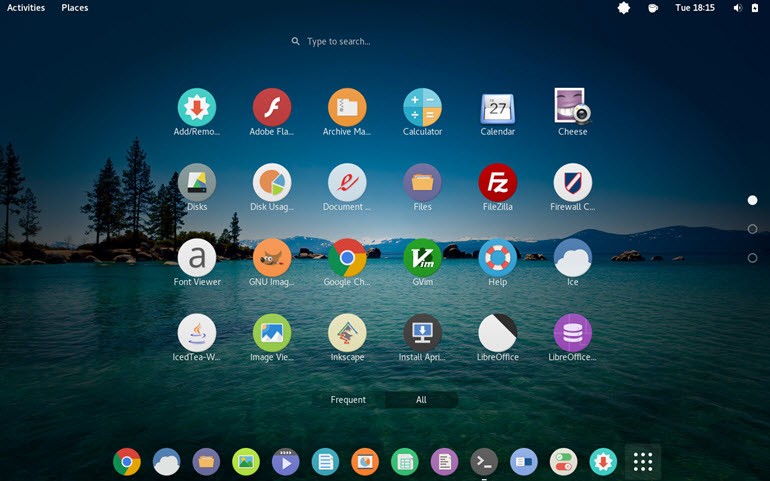This screenshot has width=770, height=481.
Task: Open Firewall Configuration
Action: point(573,183)
